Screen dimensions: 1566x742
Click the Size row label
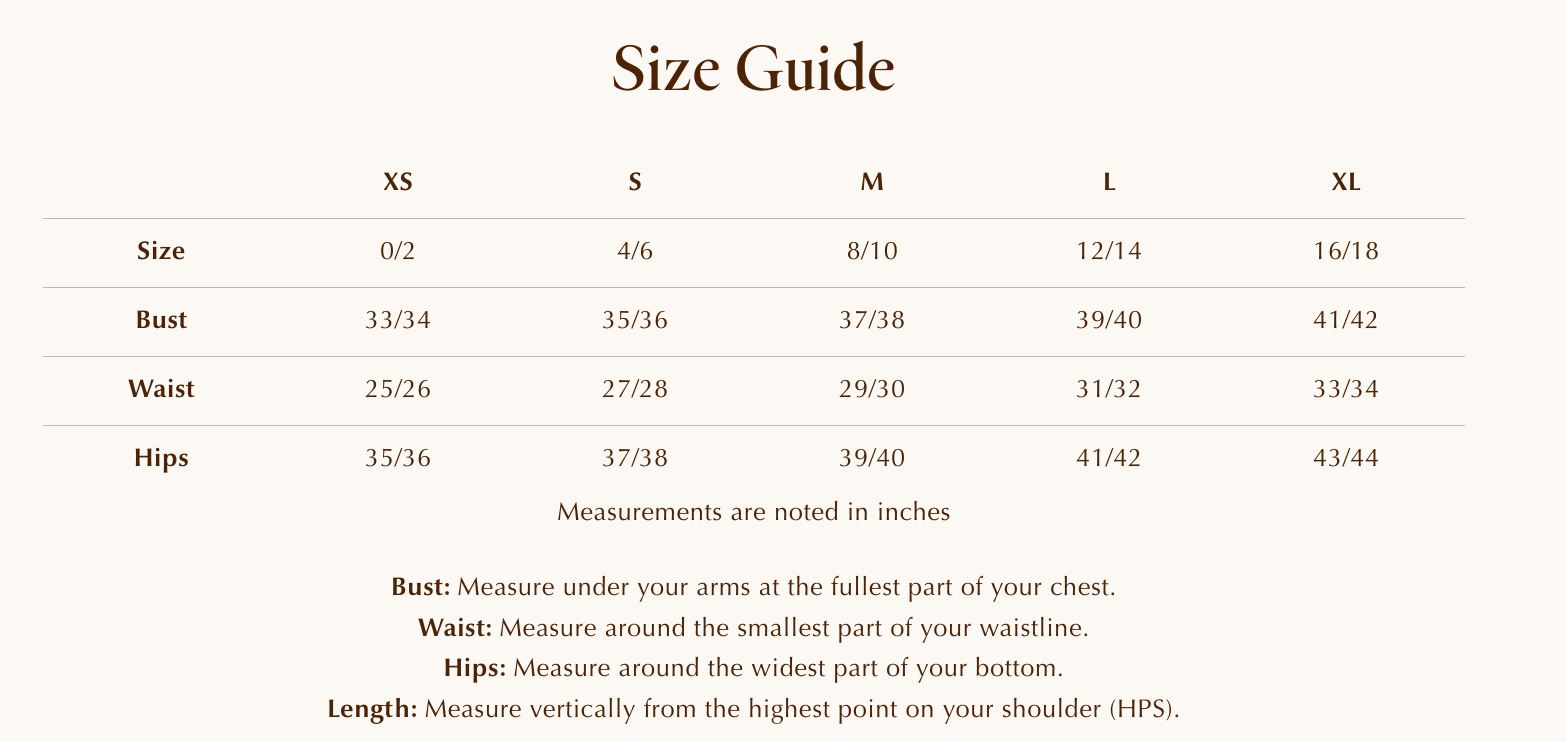click(161, 251)
